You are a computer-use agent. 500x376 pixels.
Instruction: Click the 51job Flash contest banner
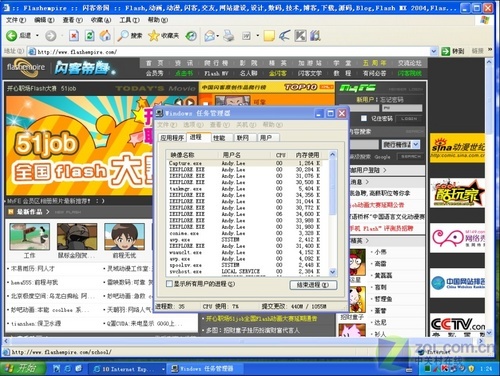(80, 146)
